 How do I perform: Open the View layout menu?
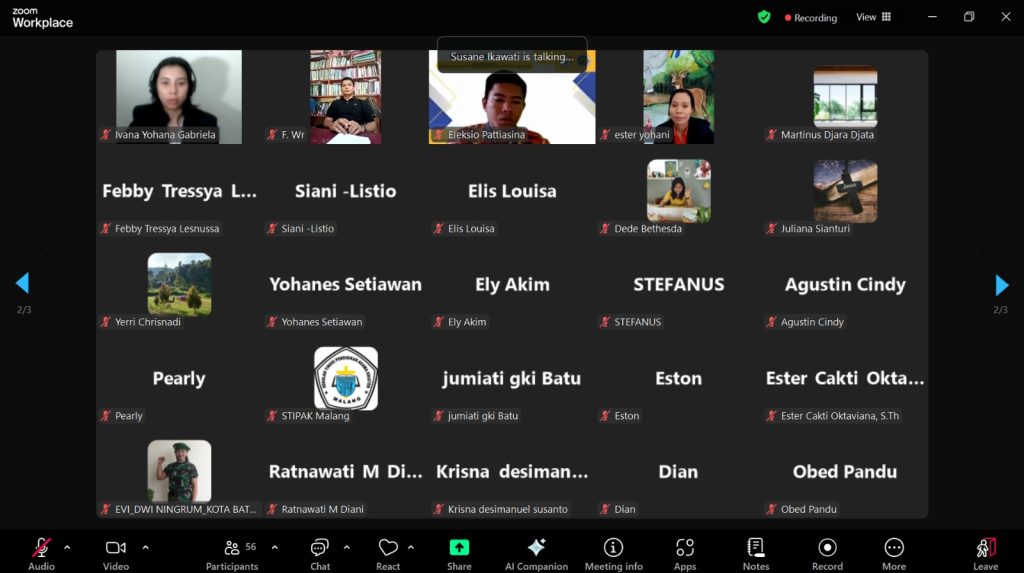tap(873, 17)
